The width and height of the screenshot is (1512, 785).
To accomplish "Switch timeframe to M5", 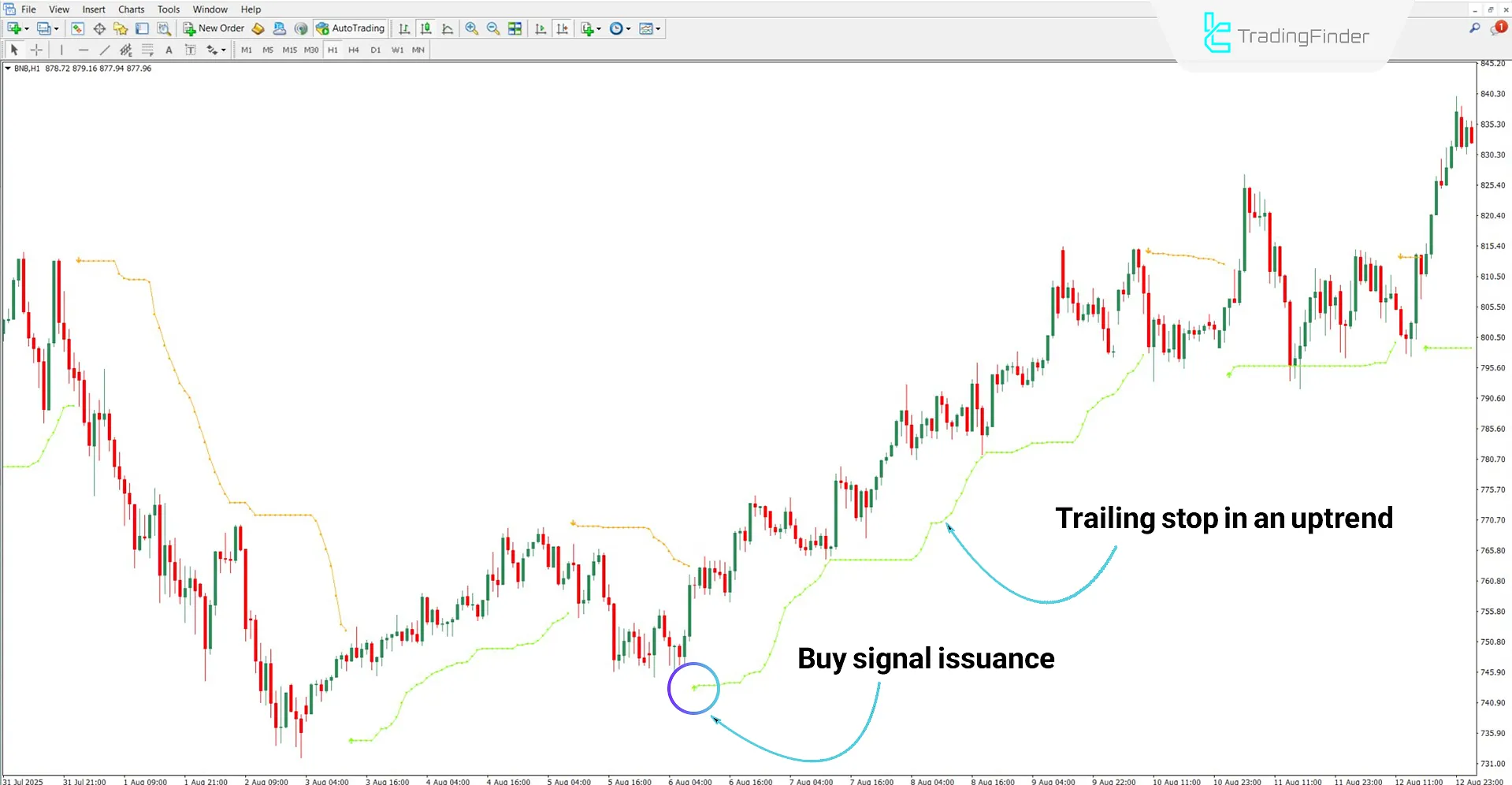I will click(268, 50).
